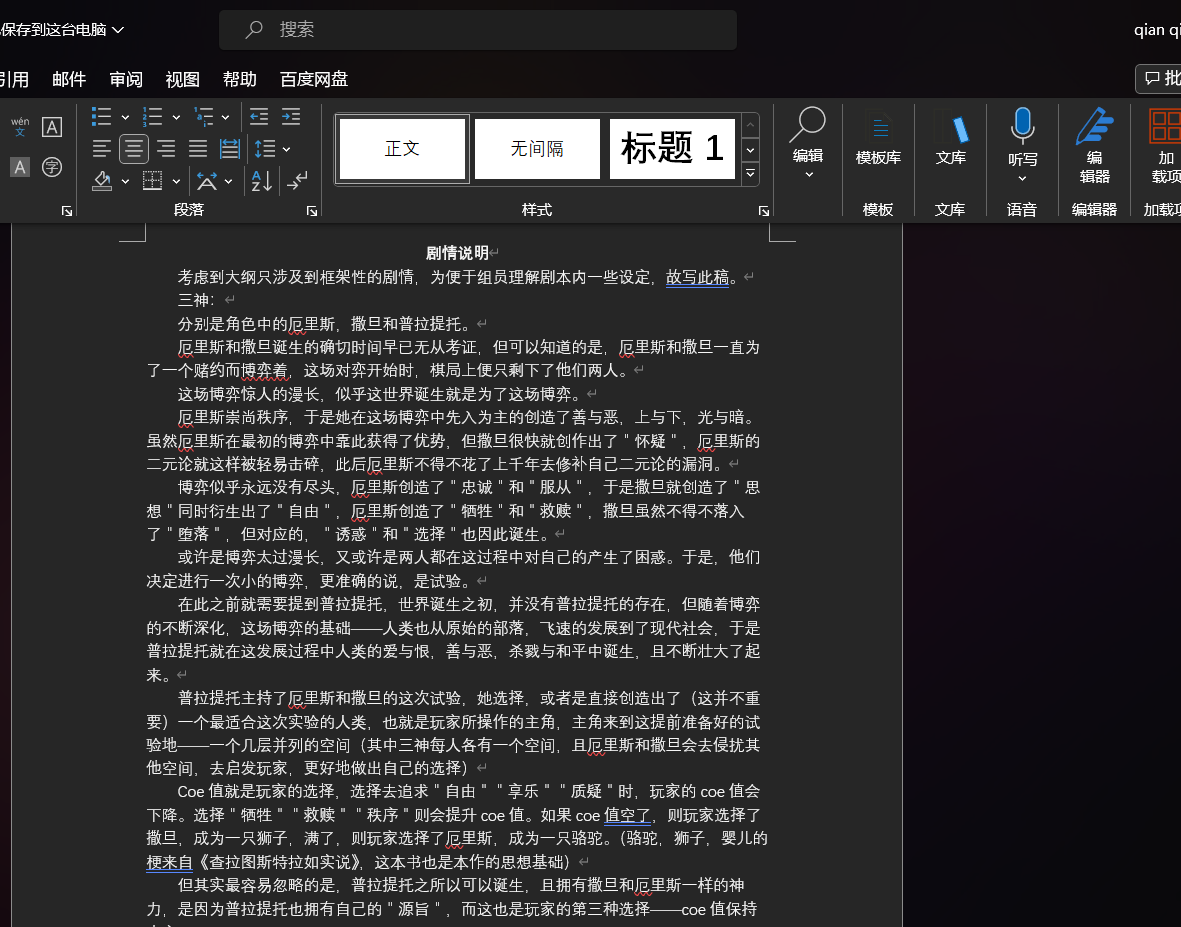Open bullet list dropdown arrow
The image size is (1181, 927).
pyautogui.click(x=125, y=117)
